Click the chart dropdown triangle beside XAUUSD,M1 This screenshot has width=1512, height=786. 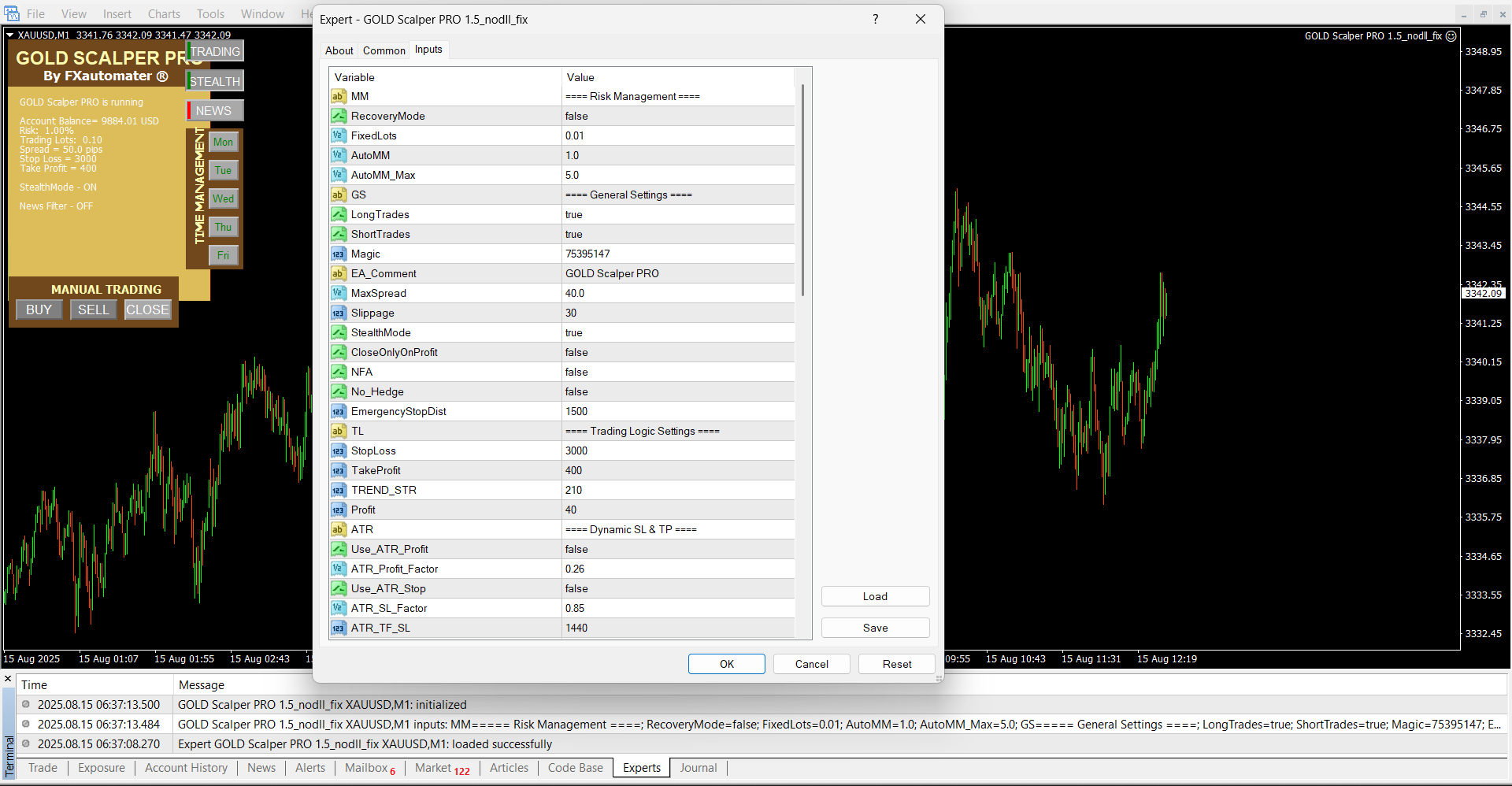[9, 35]
